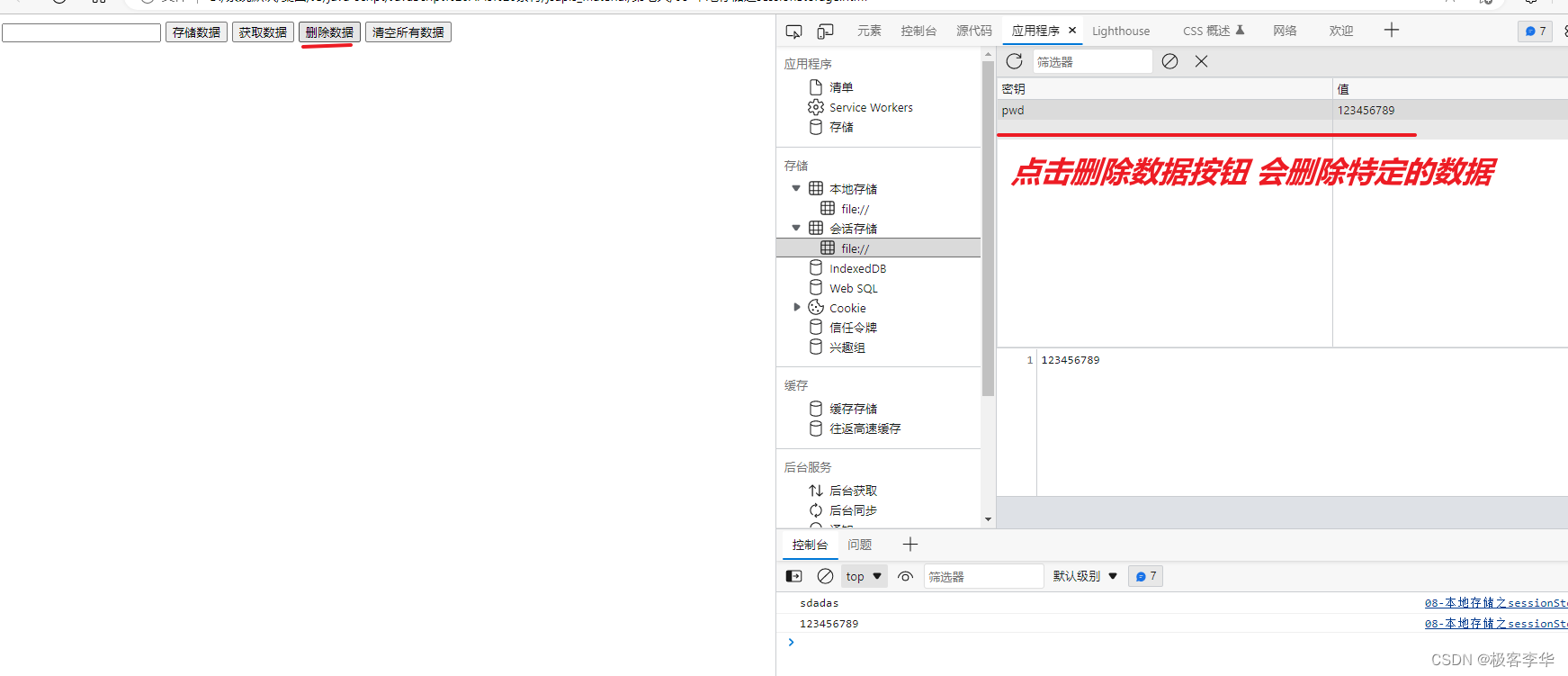Open 信任令牌 in the sidebar
Image resolution: width=1568 pixels, height=676 pixels.
(853, 328)
